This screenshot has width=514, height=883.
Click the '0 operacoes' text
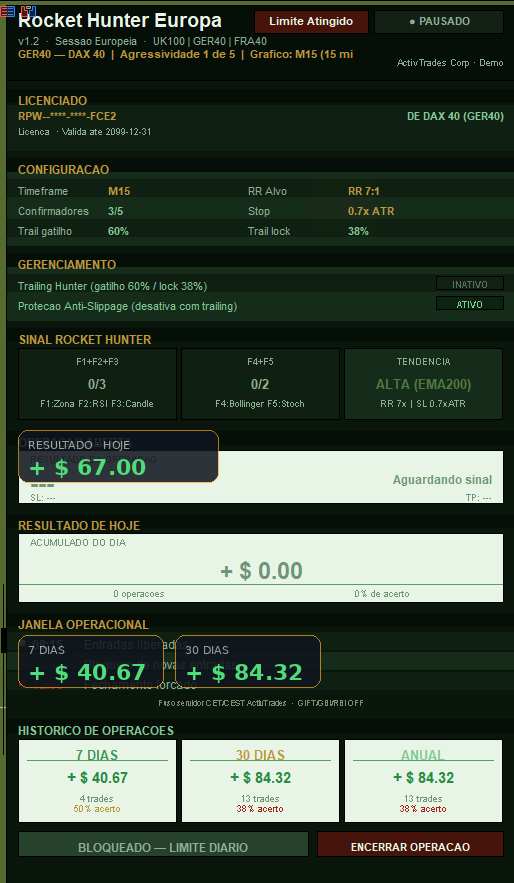click(x=139, y=594)
